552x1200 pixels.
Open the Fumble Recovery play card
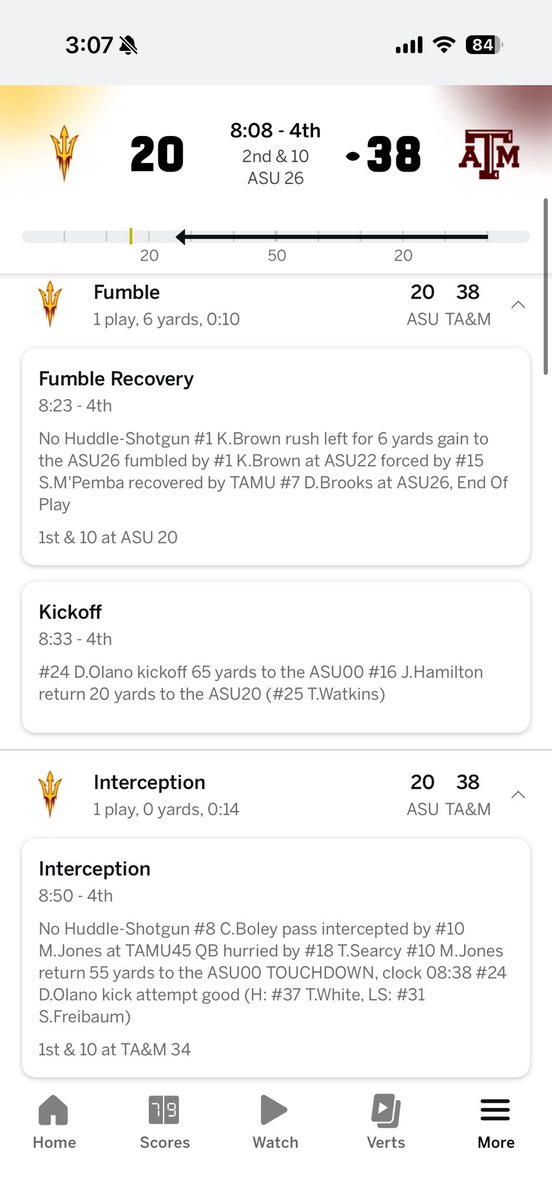tap(276, 457)
